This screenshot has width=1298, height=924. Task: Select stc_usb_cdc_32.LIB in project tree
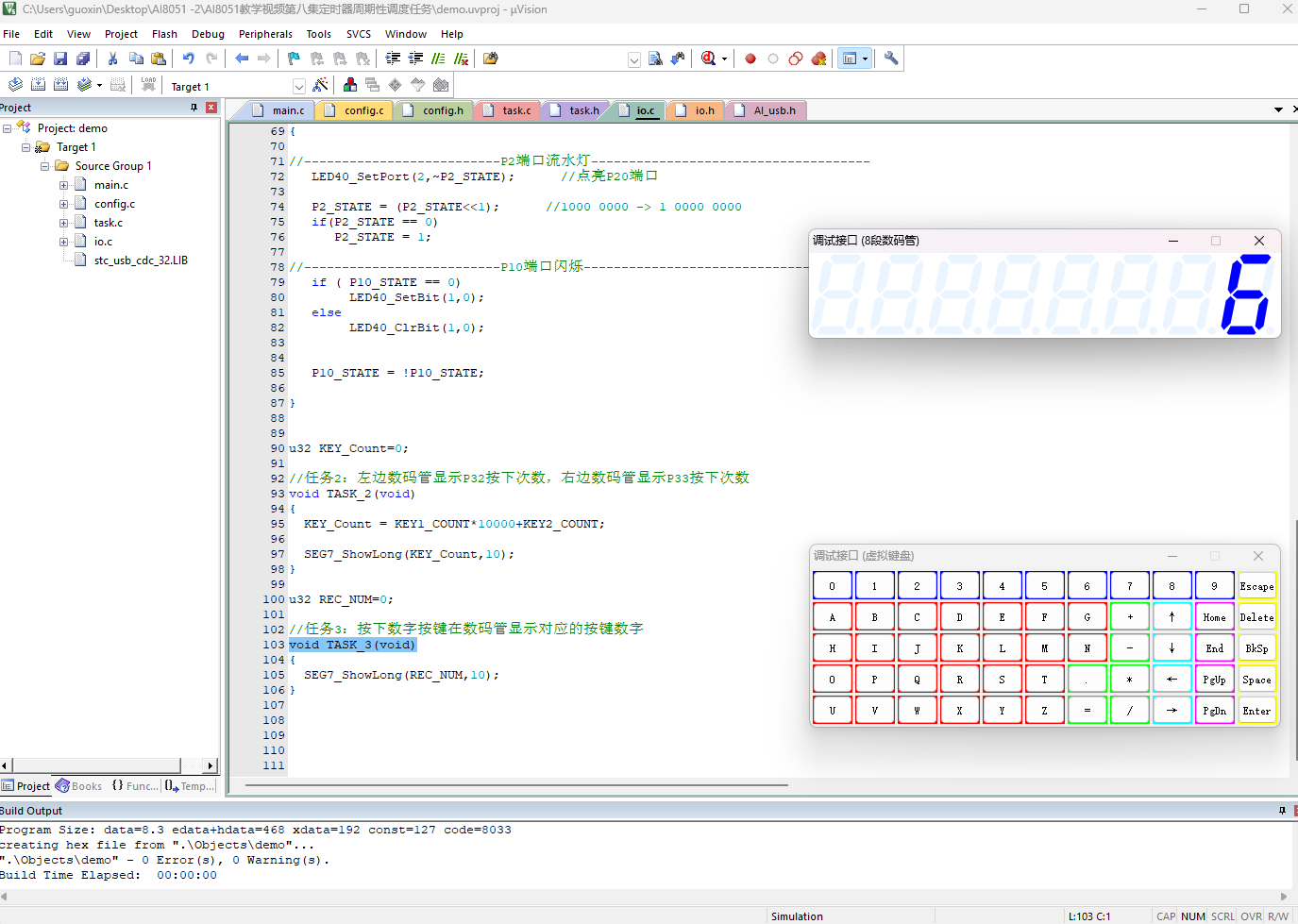[141, 260]
